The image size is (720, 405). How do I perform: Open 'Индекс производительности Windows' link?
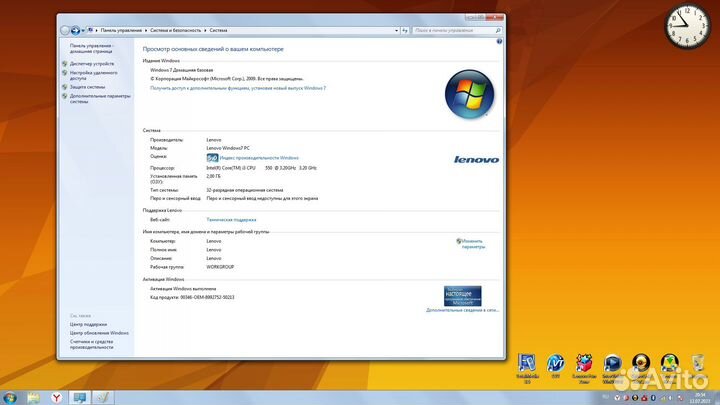259,158
